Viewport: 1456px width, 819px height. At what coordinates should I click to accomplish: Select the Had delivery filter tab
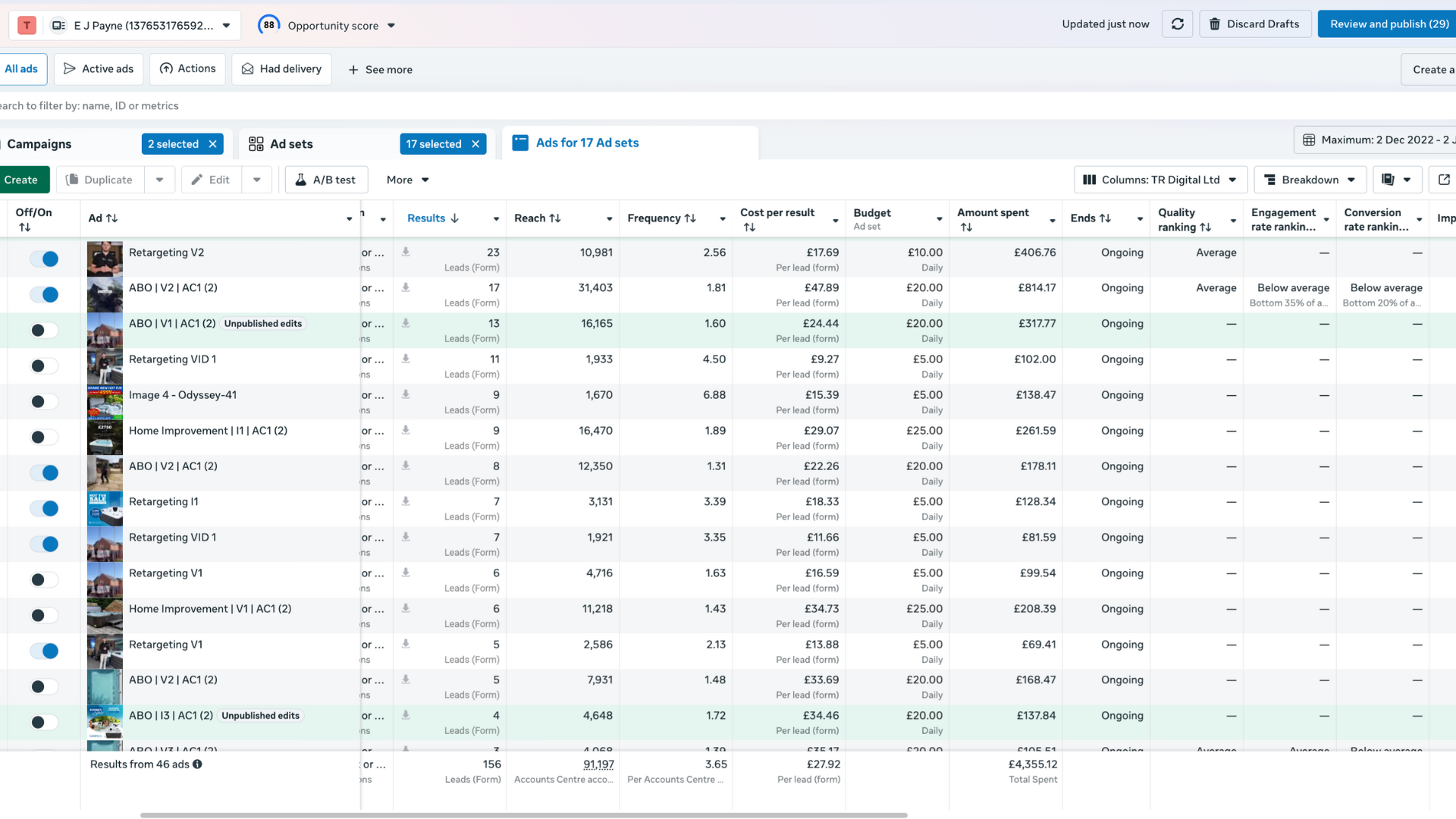(x=281, y=69)
